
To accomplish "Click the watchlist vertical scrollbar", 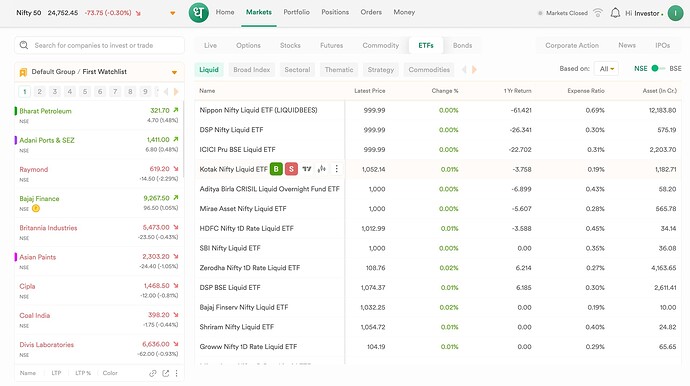I will 183,140.
